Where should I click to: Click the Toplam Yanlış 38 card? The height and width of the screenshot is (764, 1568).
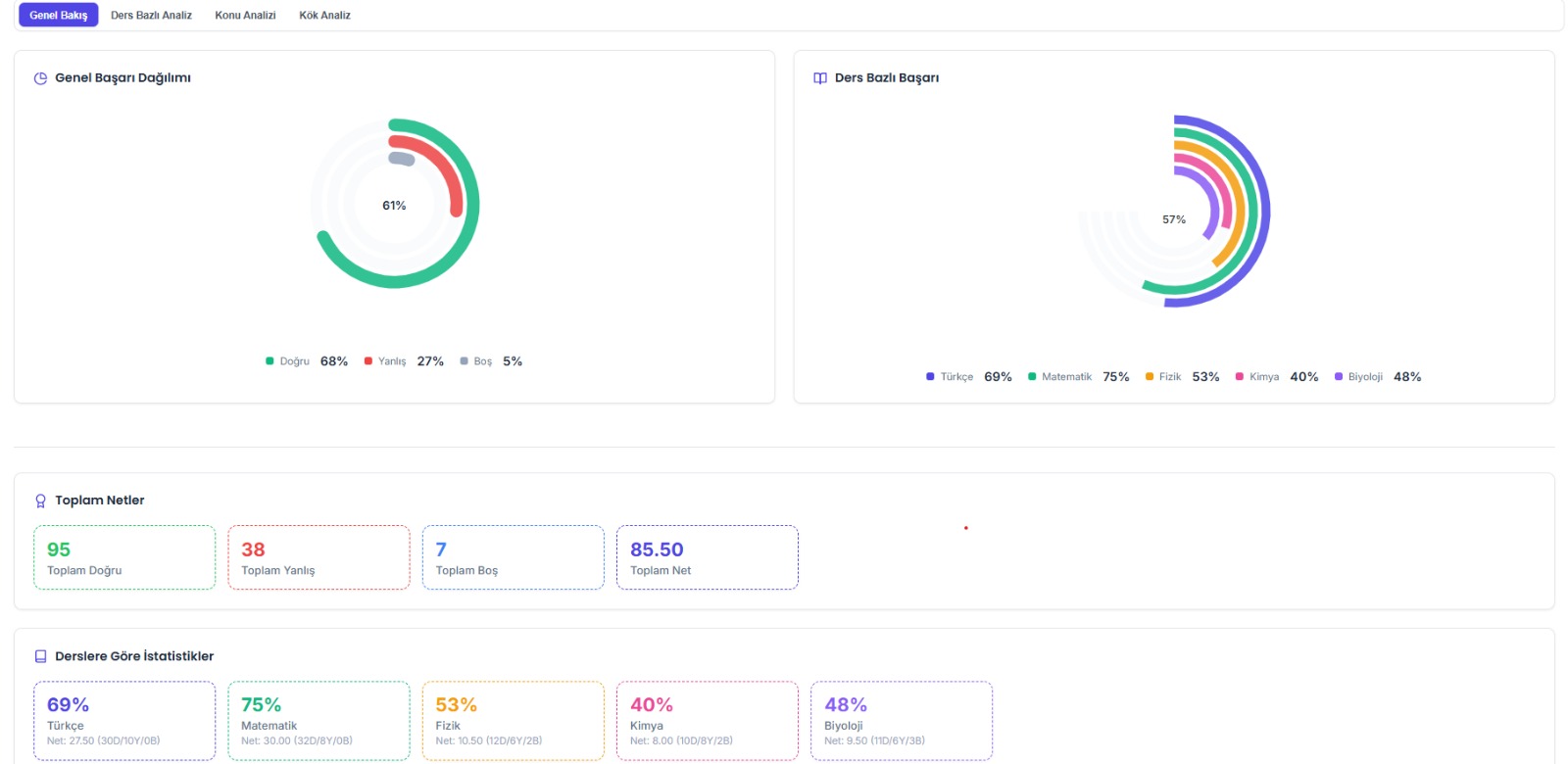pyautogui.click(x=318, y=557)
